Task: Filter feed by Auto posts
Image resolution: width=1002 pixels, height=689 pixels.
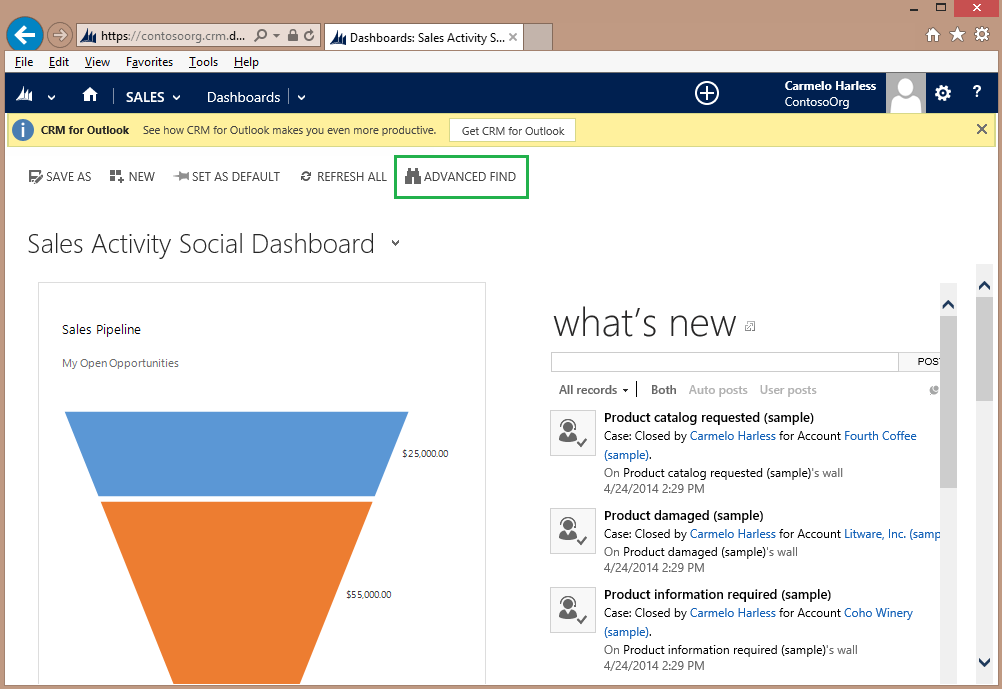Action: pos(717,390)
